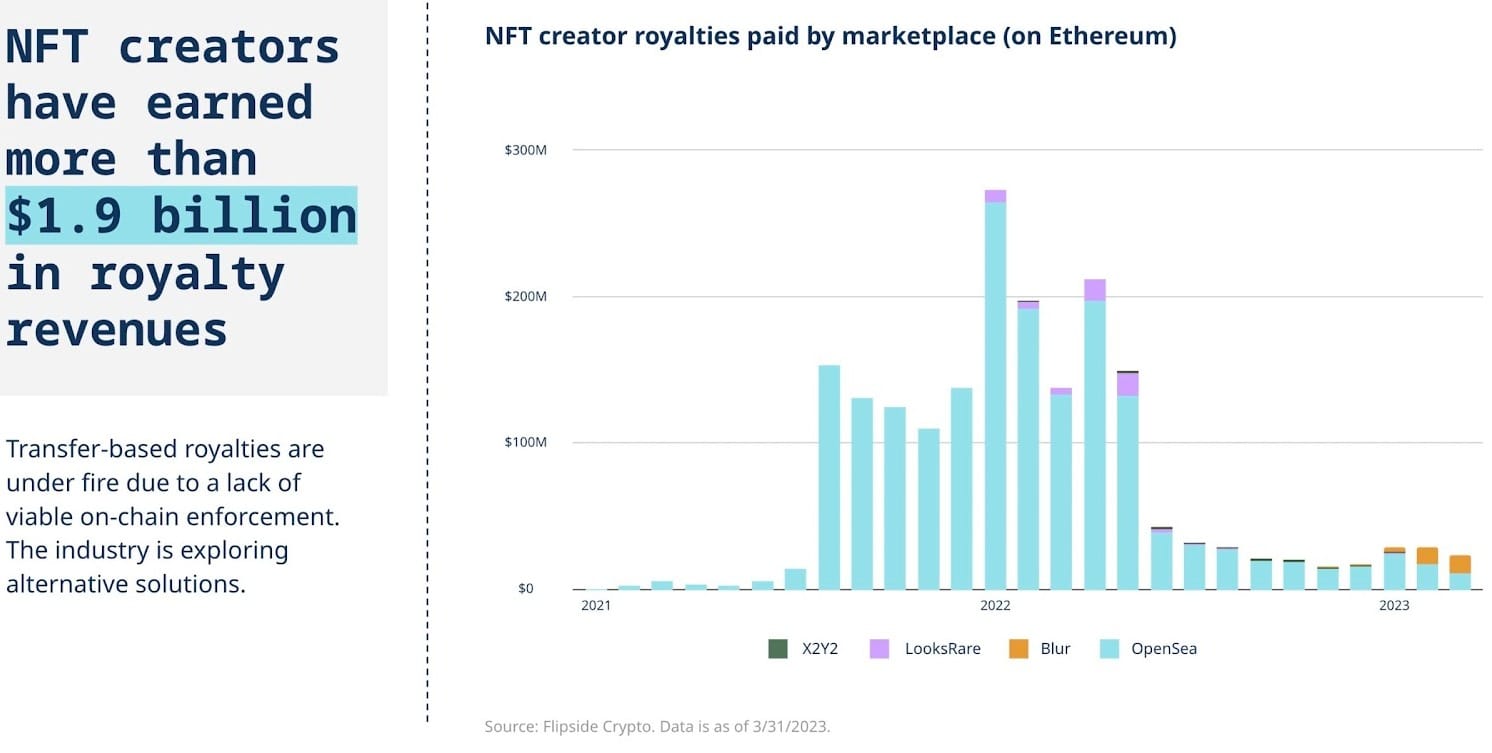1492x753 pixels.
Task: Select the Blur legend label
Action: pyautogui.click(x=1055, y=649)
